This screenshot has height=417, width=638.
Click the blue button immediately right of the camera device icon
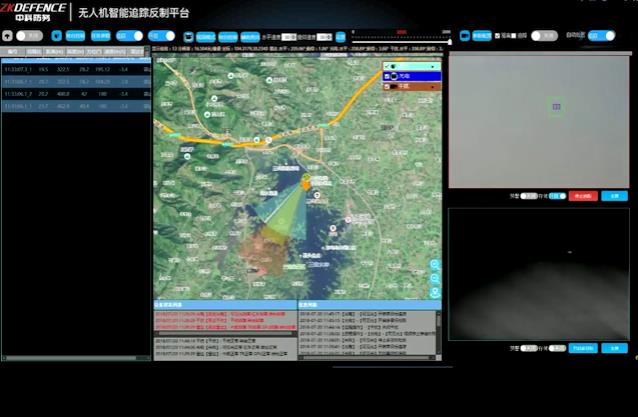pyautogui.click(x=205, y=37)
